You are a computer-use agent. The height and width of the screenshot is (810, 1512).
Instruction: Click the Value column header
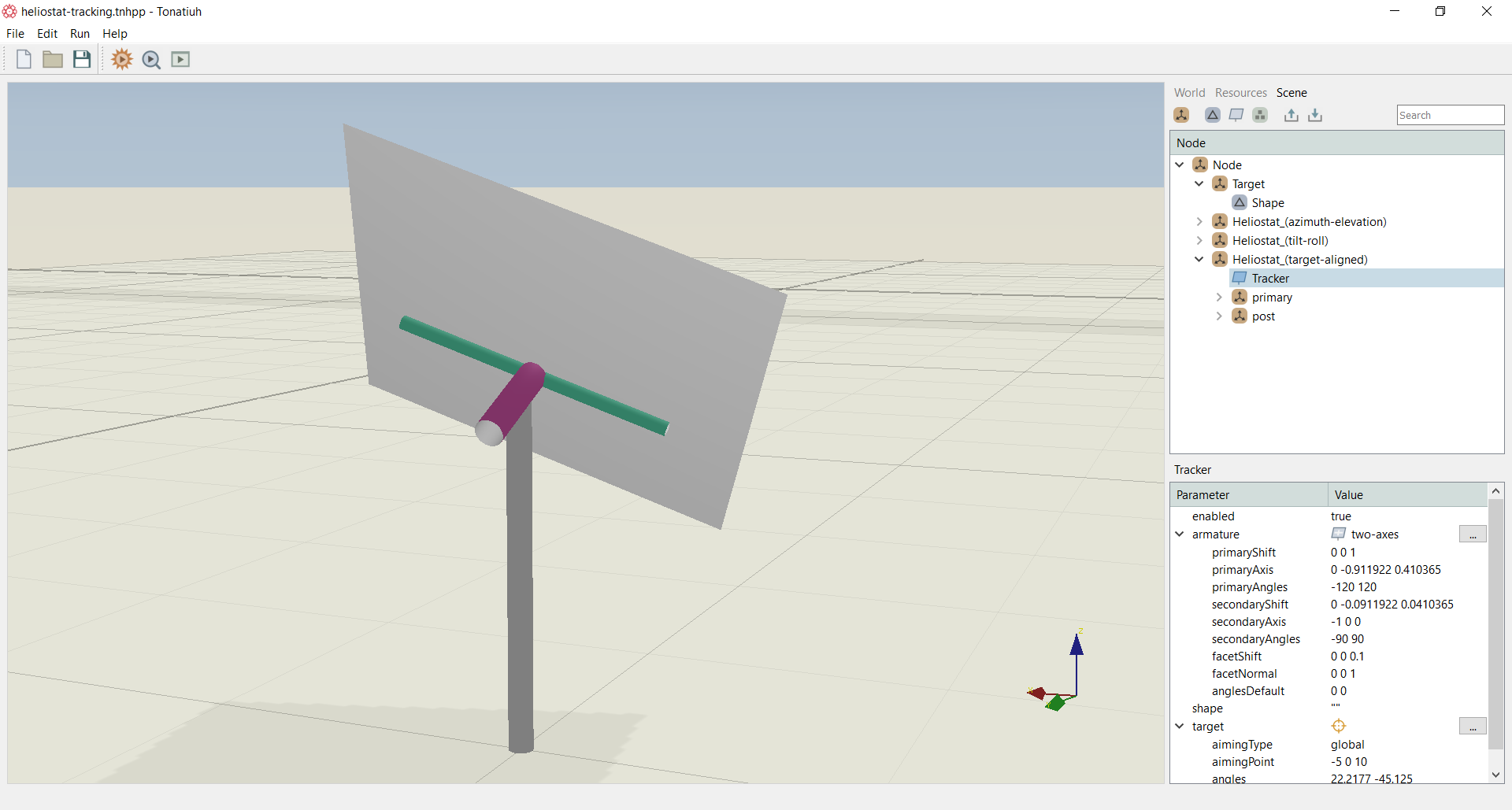coord(1407,495)
